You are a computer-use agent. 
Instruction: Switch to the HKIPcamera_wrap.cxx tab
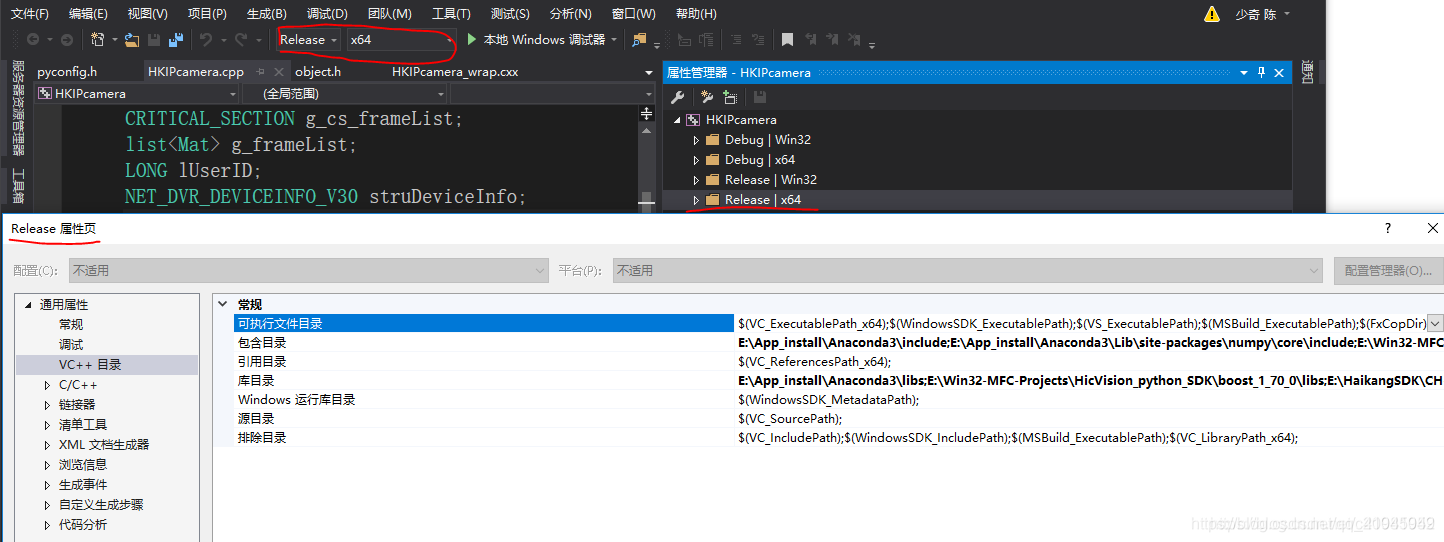click(455, 72)
